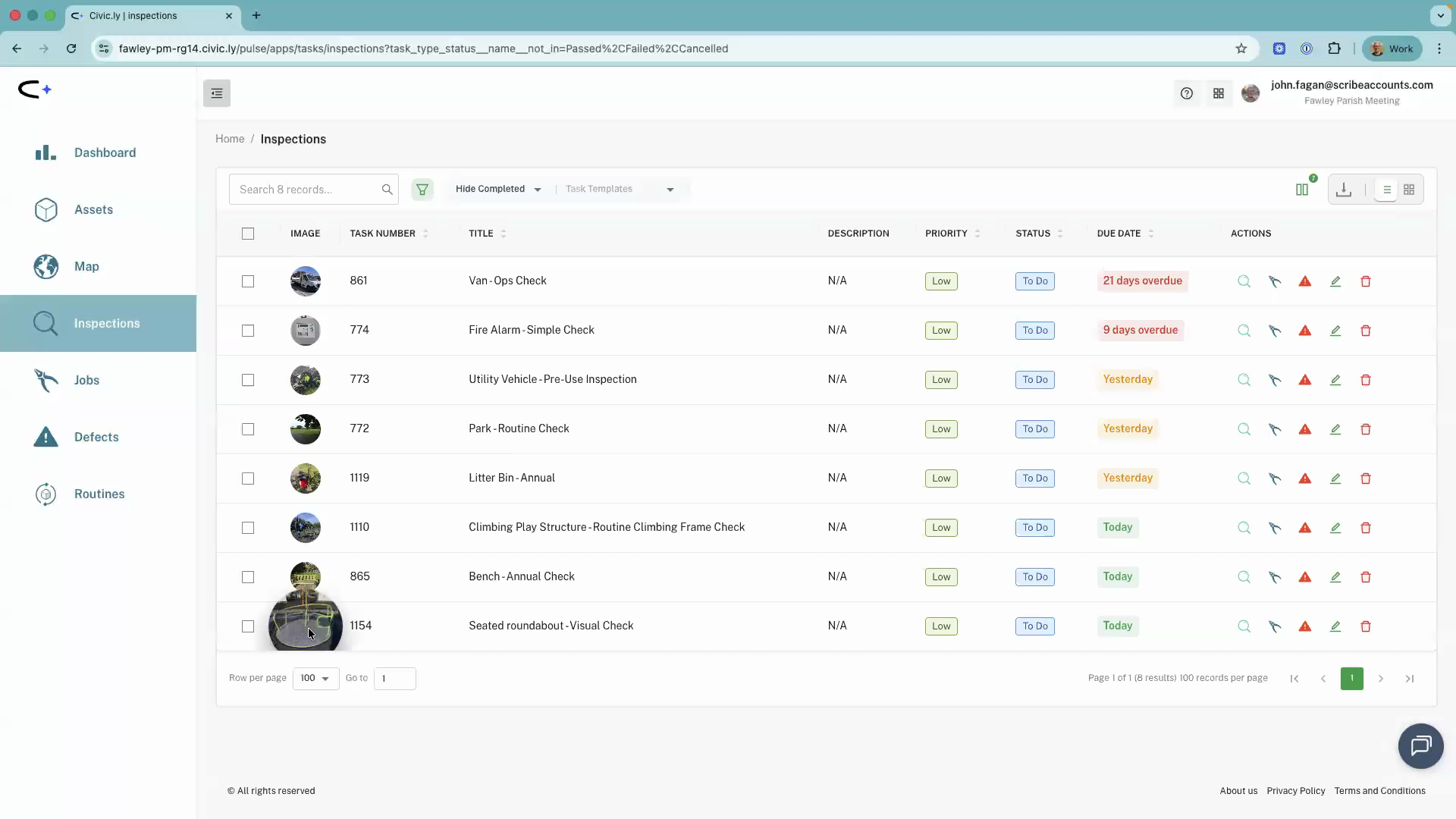This screenshot has width=1456, height=819.
Task: Export the inspections list using download icon
Action: pos(1344,189)
